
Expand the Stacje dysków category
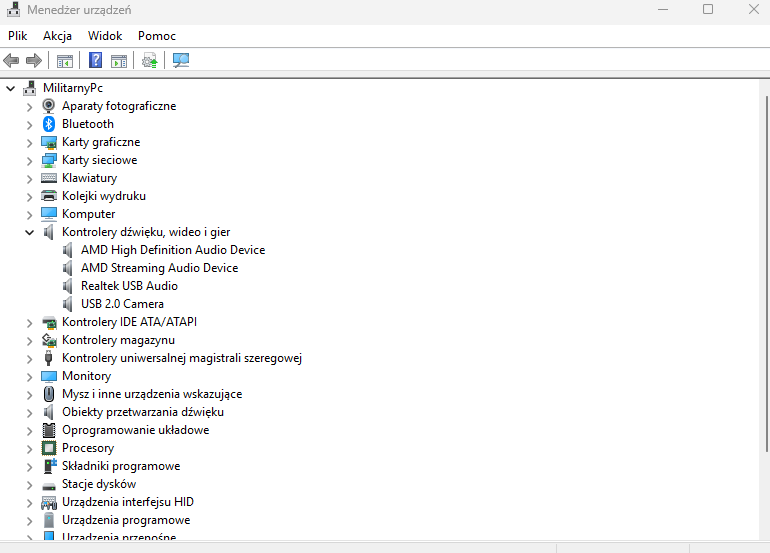(29, 484)
